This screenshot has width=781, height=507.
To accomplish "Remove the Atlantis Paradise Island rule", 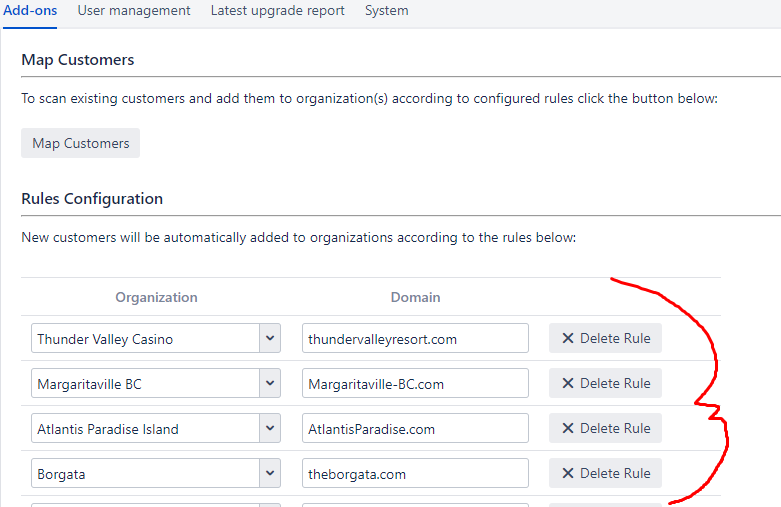I will click(605, 429).
